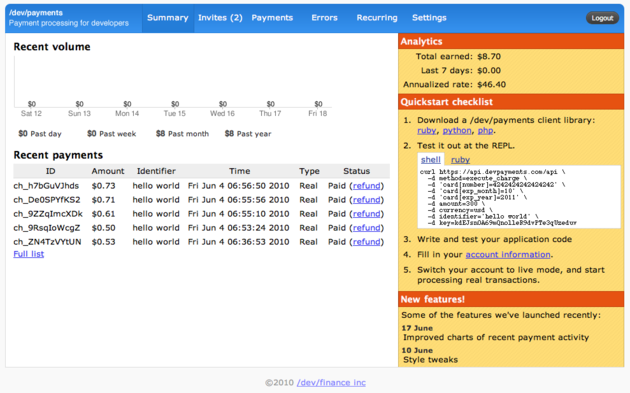Viewport: 630px width, 393px height.
Task: Download the ruby client library
Action: pyautogui.click(x=426, y=131)
